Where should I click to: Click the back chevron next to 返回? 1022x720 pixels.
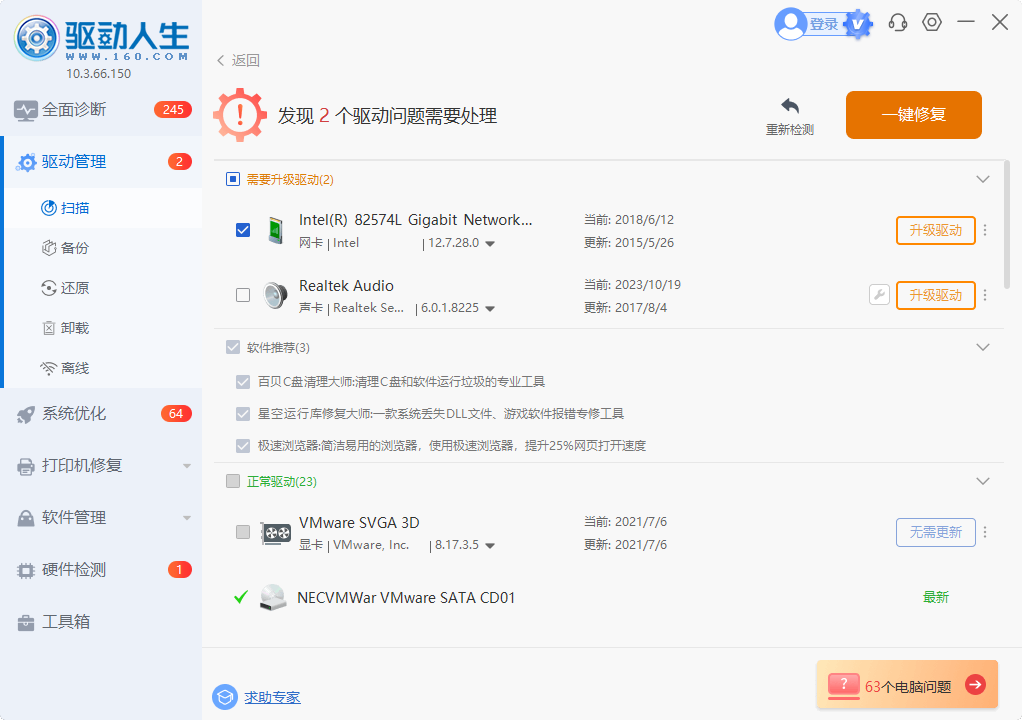click(x=220, y=61)
